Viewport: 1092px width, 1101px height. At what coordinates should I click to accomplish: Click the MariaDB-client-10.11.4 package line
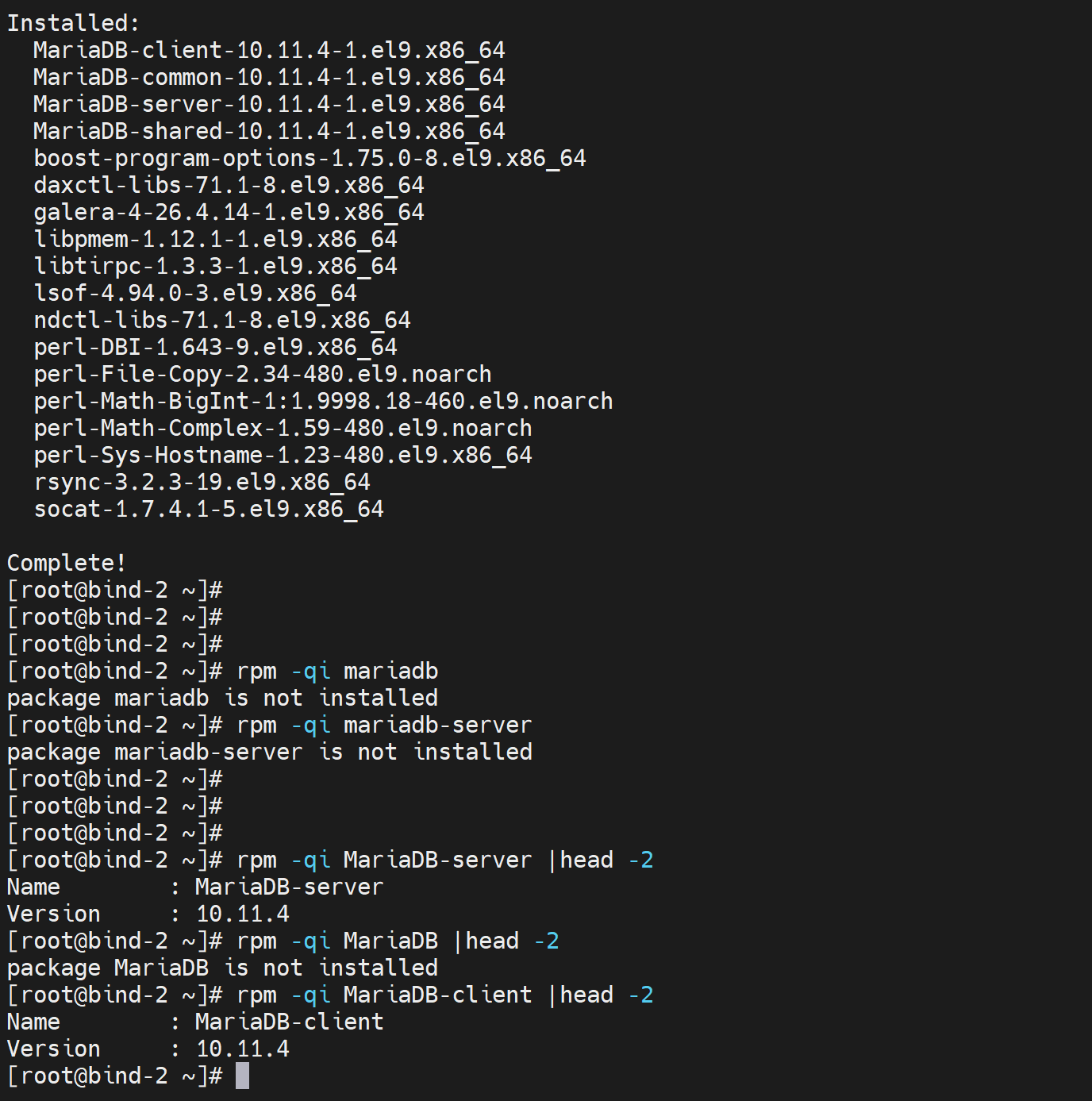click(x=269, y=50)
